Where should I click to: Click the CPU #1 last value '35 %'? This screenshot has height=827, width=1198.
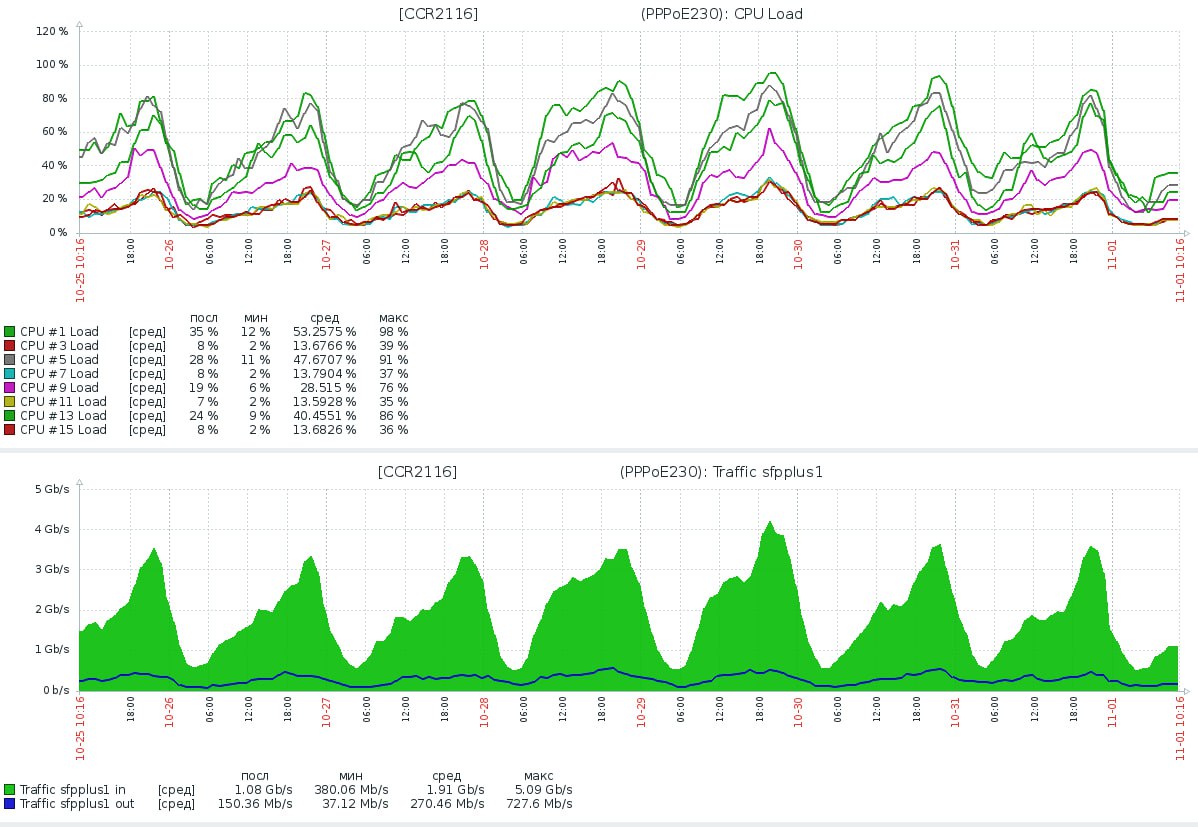click(204, 332)
